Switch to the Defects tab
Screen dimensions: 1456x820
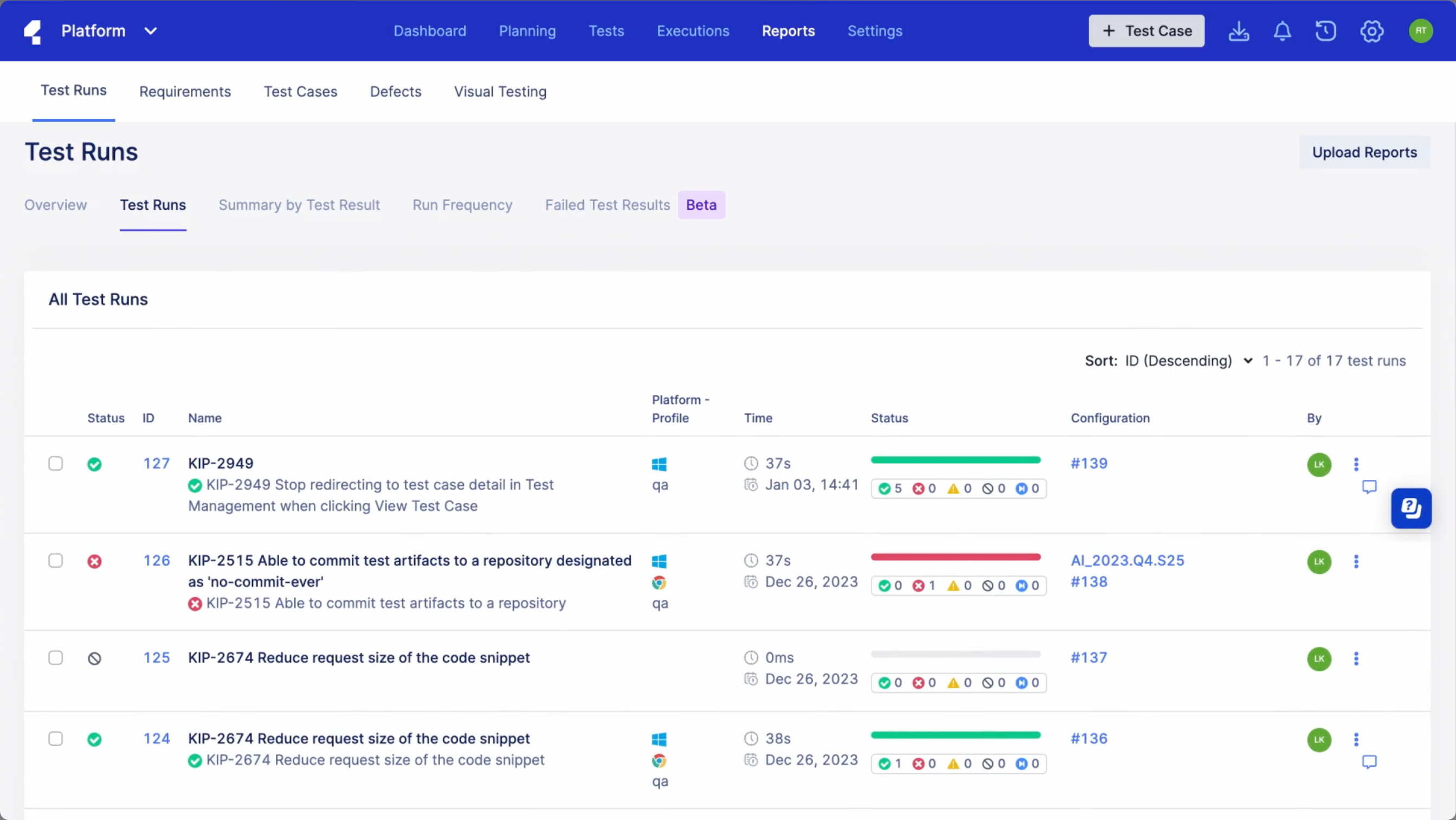(395, 92)
